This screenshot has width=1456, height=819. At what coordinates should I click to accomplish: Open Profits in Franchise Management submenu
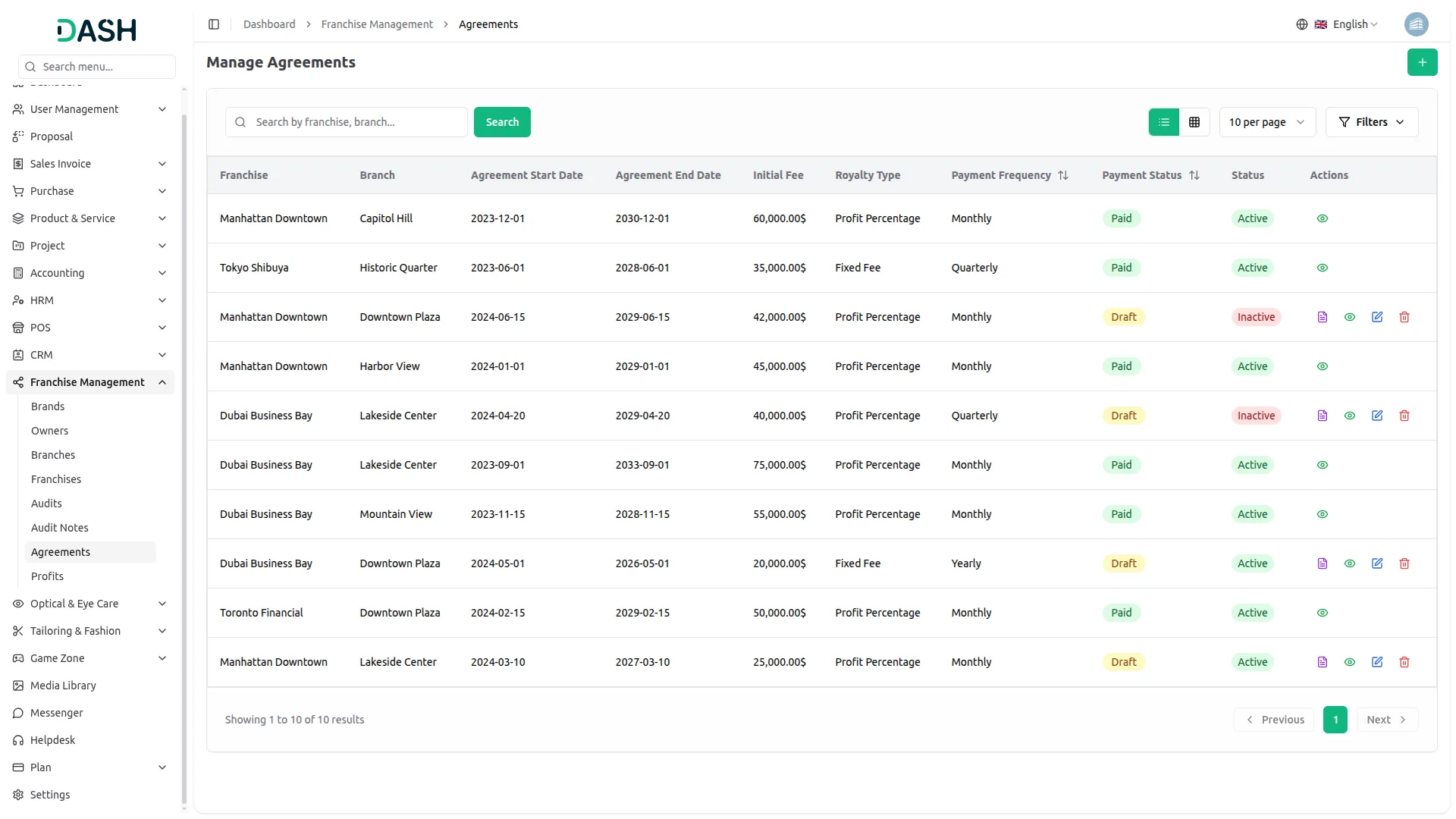(47, 576)
